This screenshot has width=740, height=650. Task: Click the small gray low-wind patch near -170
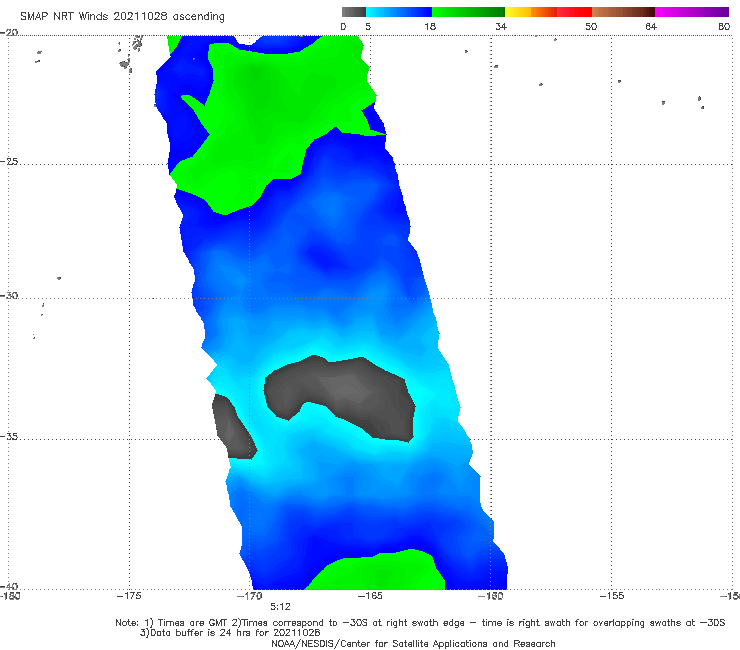pyautogui.click(x=233, y=429)
